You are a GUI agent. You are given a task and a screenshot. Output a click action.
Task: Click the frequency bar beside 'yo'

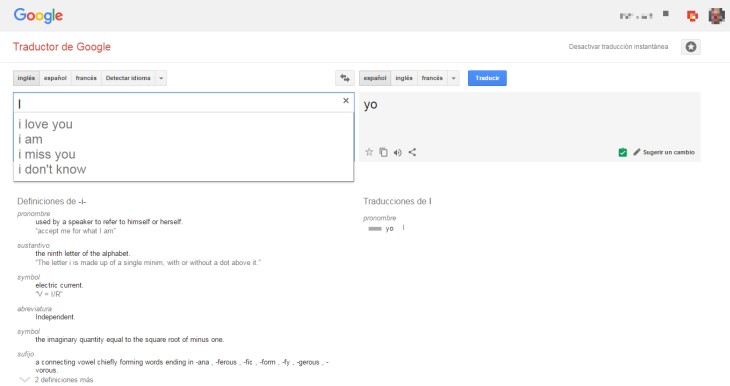(375, 229)
